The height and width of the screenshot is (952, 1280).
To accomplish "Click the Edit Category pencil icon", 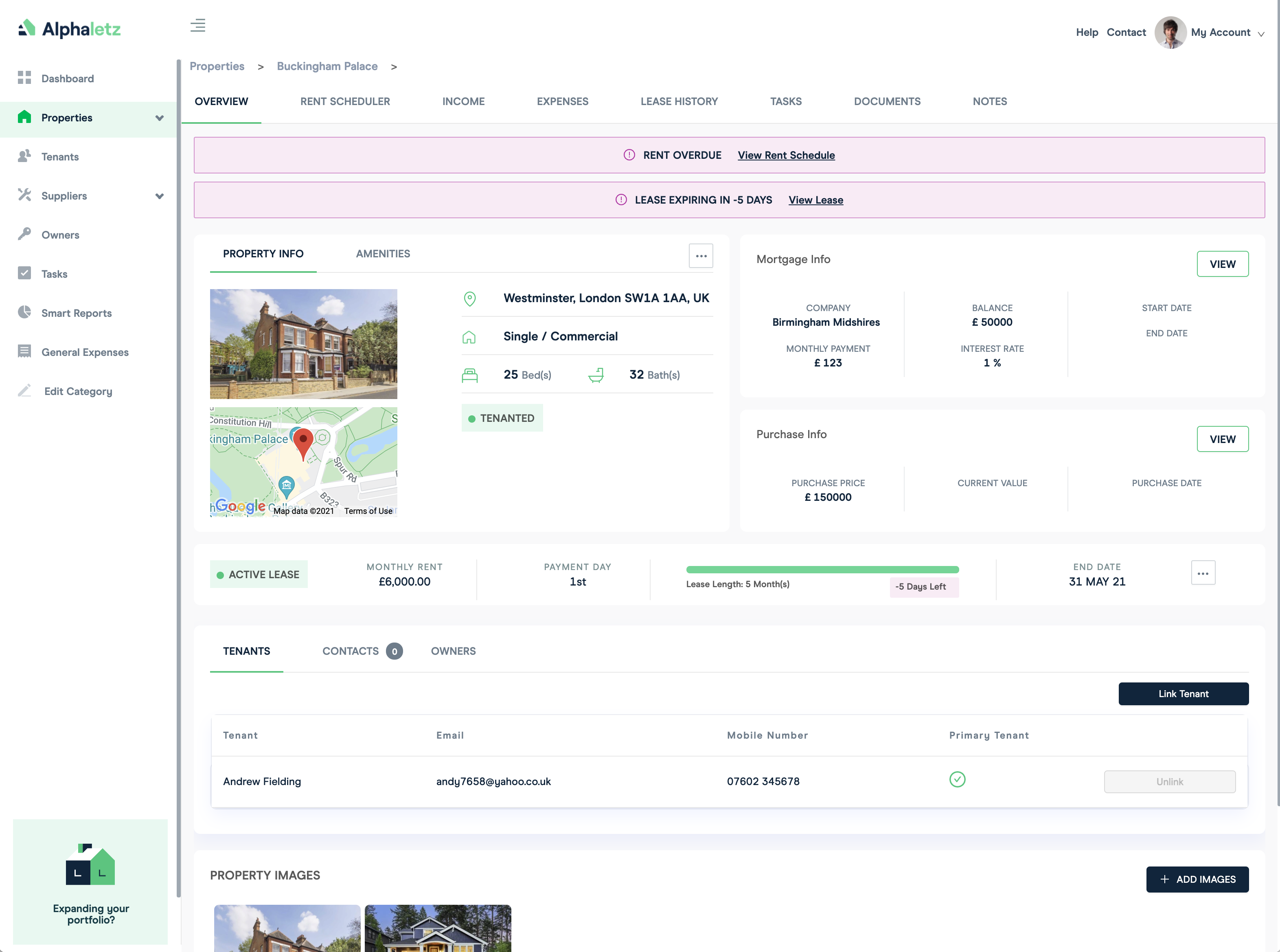I will click(x=24, y=391).
